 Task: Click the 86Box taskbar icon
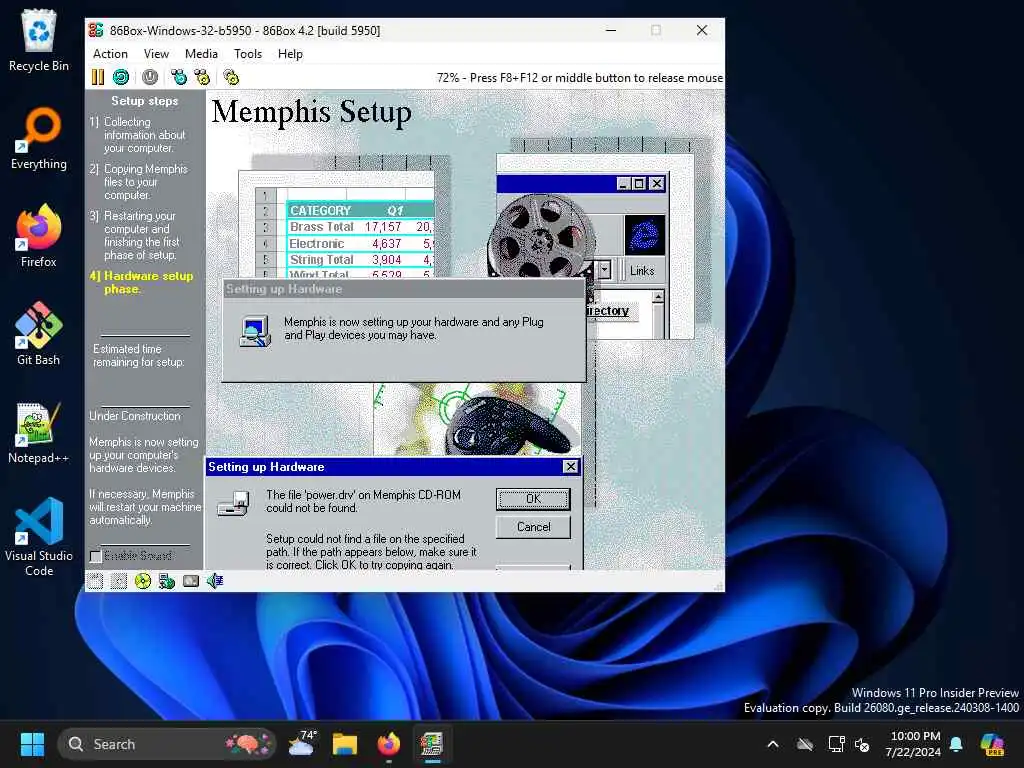[432, 744]
